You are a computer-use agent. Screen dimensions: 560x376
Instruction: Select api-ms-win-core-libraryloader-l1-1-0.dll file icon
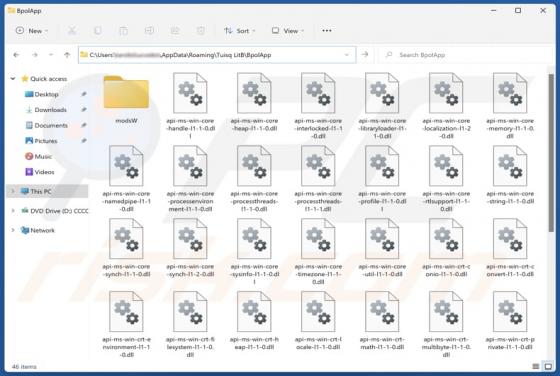coord(382,93)
